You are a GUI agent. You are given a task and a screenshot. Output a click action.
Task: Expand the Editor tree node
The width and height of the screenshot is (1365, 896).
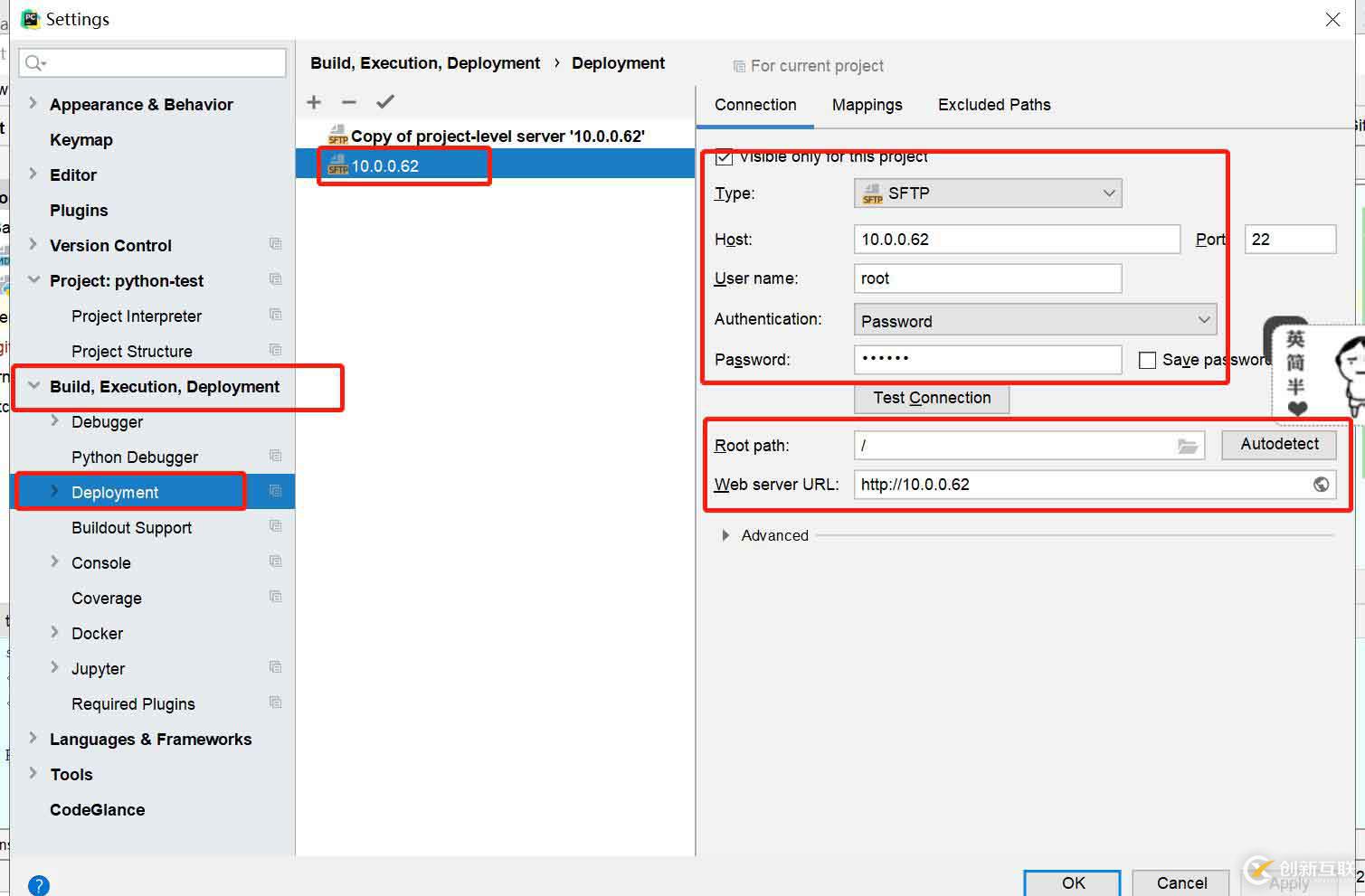[33, 174]
